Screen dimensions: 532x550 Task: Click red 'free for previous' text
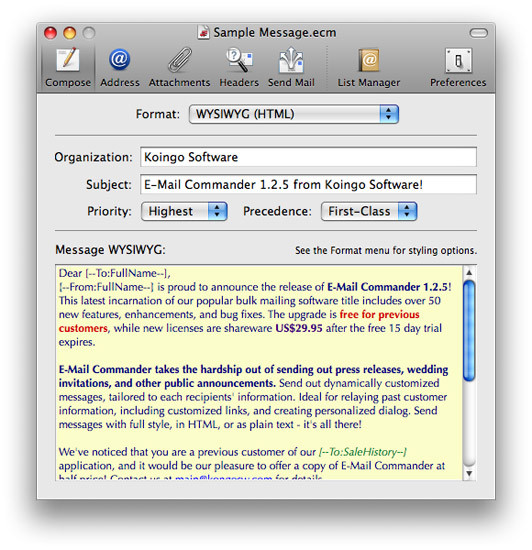(x=379, y=314)
